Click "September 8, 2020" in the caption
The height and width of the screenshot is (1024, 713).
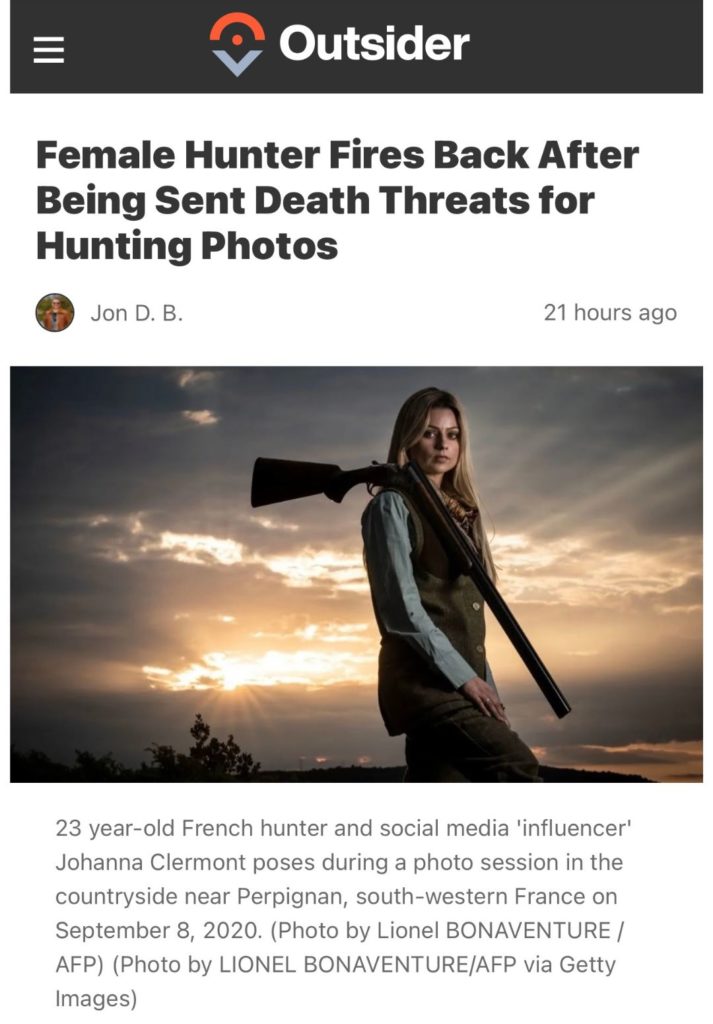pyautogui.click(x=158, y=930)
